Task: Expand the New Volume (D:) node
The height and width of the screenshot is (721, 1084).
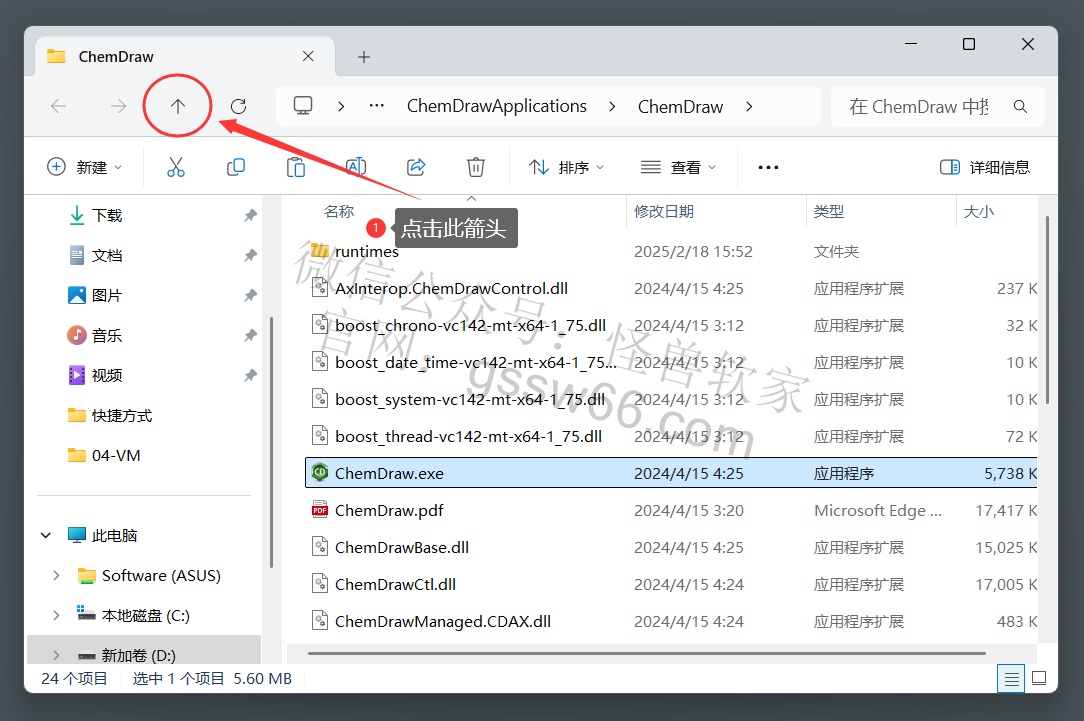Action: (x=56, y=655)
